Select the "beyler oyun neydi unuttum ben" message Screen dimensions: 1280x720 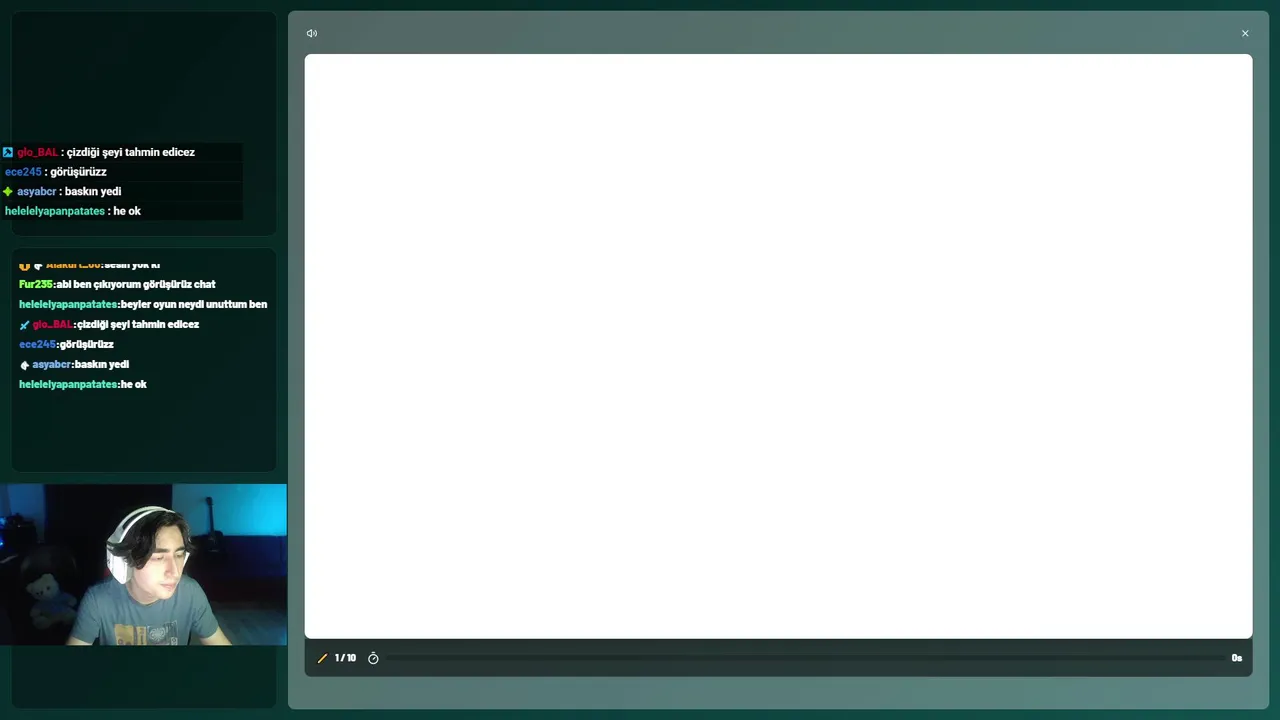tap(194, 304)
